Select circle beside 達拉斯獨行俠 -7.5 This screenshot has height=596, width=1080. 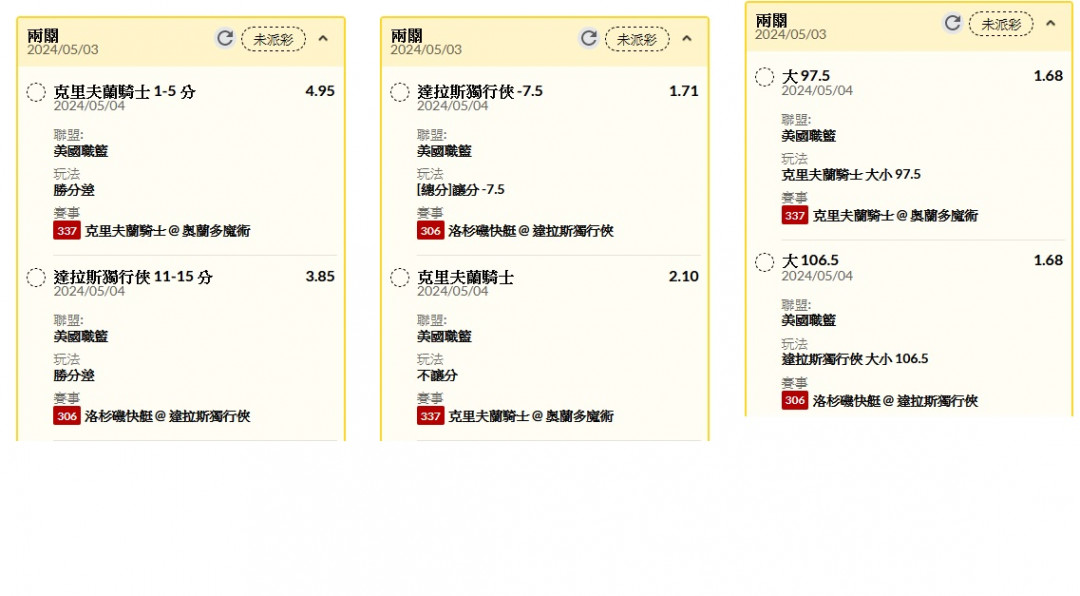[399, 92]
